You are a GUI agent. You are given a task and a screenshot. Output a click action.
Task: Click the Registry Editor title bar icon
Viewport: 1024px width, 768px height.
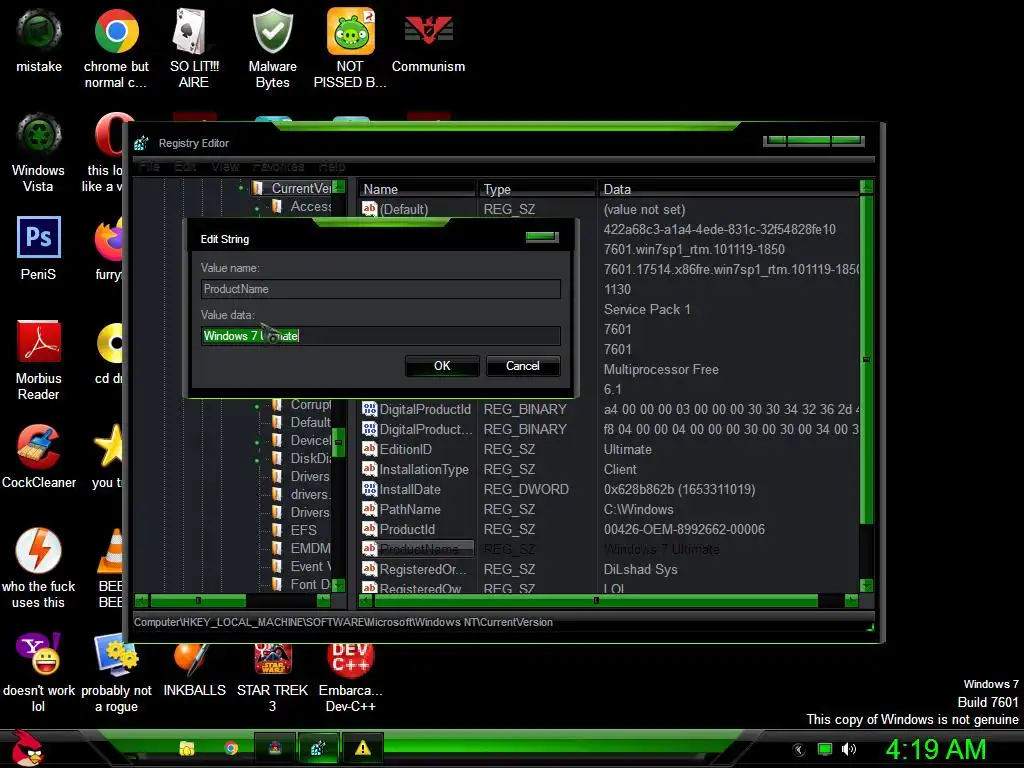[x=142, y=143]
